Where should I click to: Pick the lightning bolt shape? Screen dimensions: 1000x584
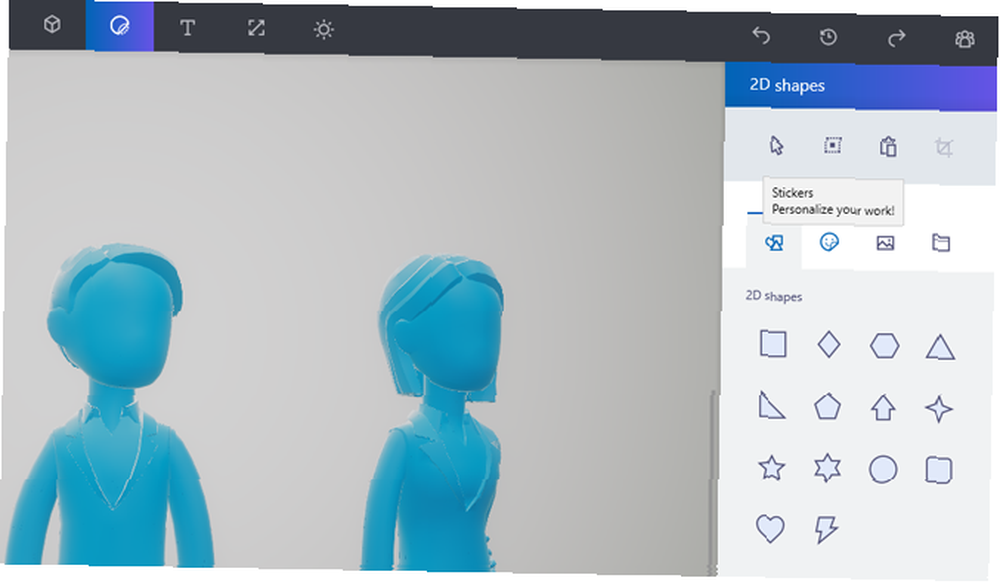pos(826,529)
